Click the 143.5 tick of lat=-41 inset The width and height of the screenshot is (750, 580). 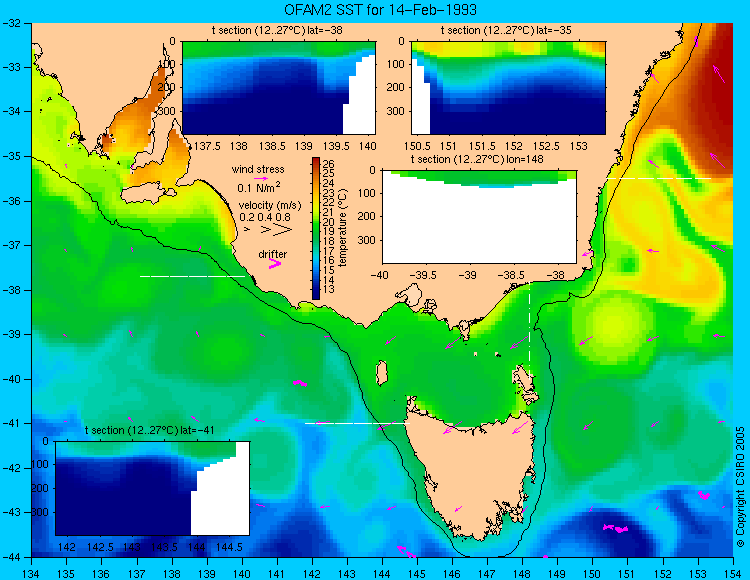coord(165,547)
